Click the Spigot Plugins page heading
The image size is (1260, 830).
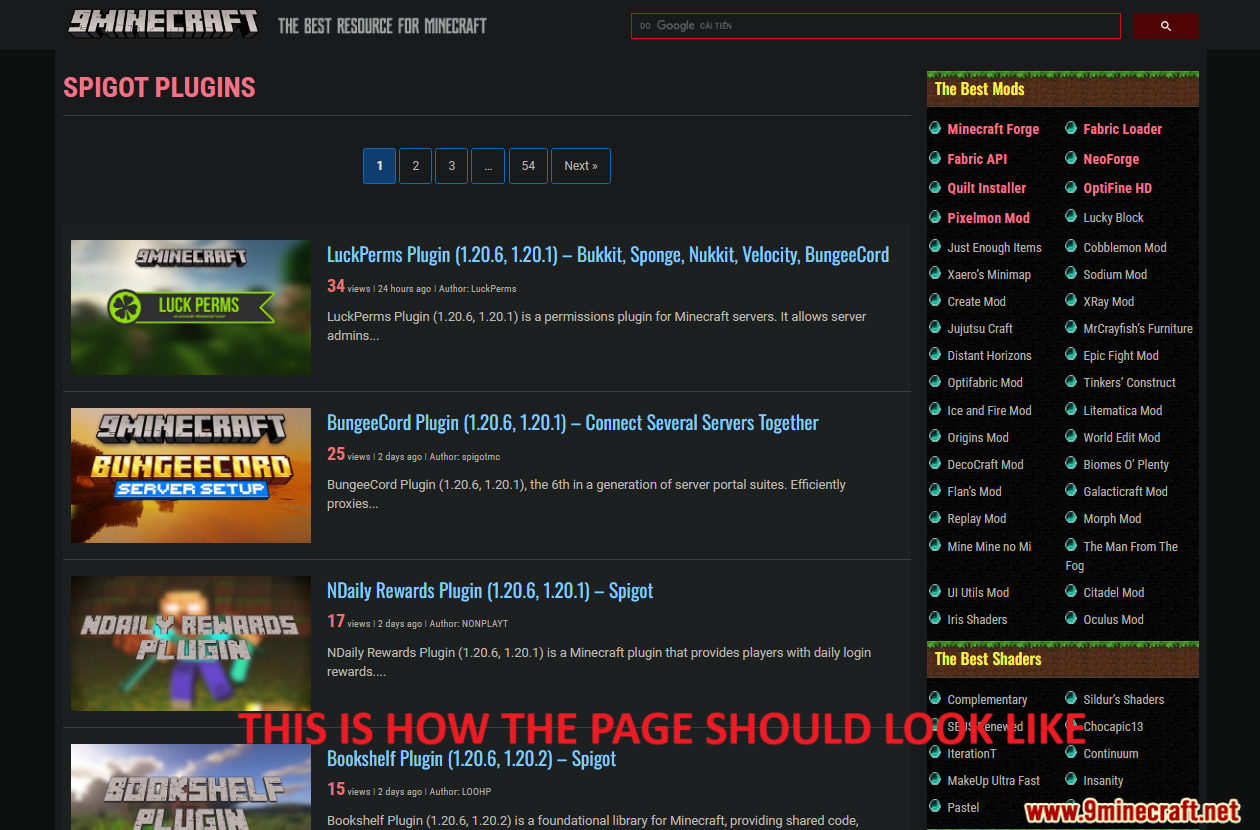pos(159,88)
